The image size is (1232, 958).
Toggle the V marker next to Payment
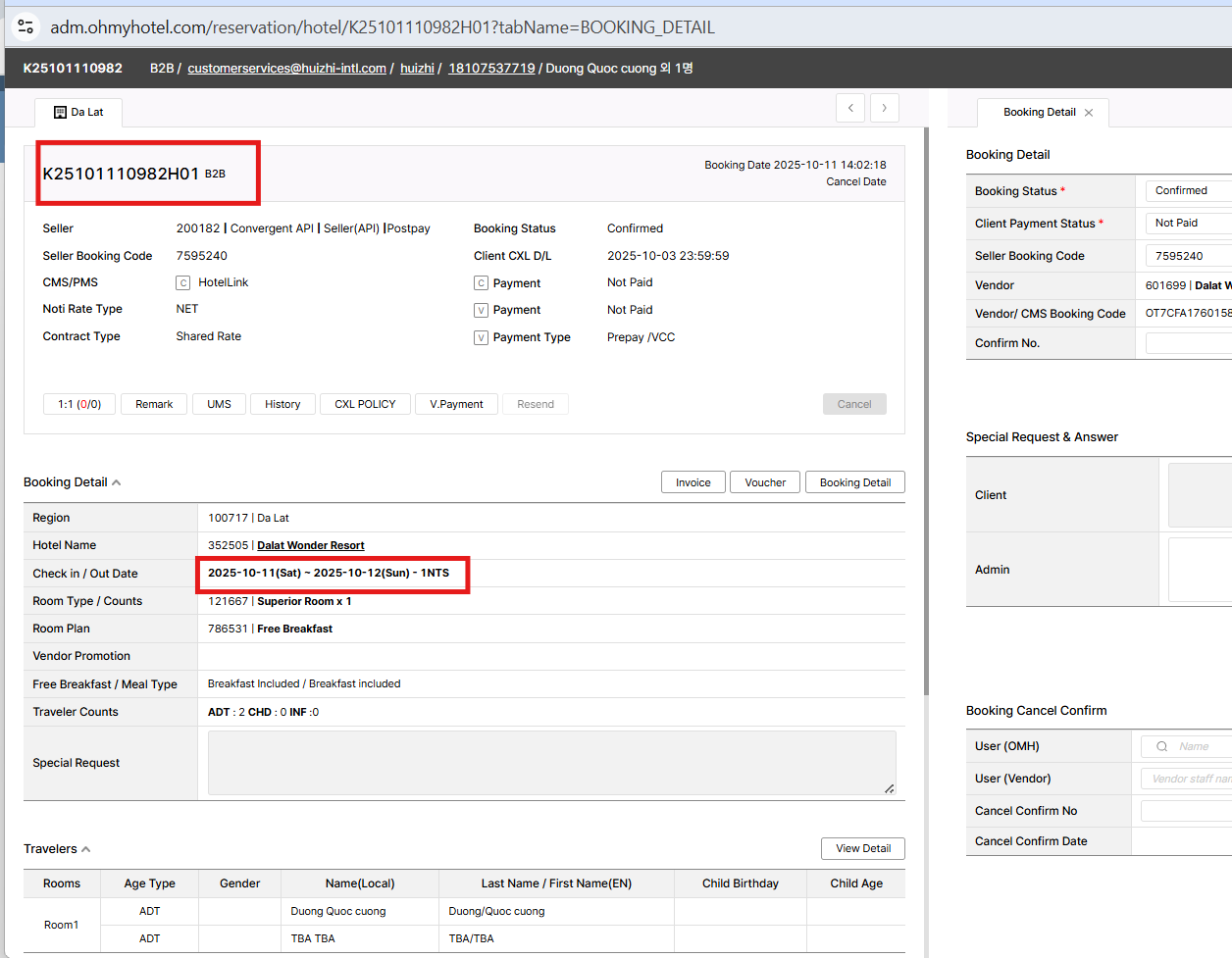[x=481, y=310]
